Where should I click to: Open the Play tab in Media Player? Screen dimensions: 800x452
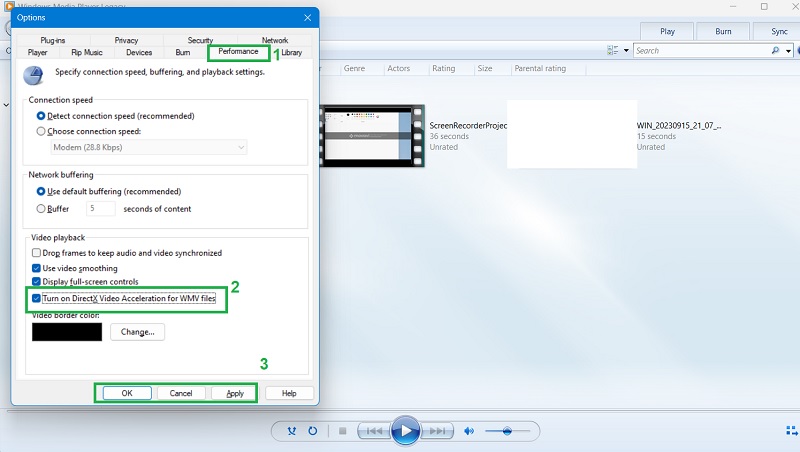pos(667,32)
